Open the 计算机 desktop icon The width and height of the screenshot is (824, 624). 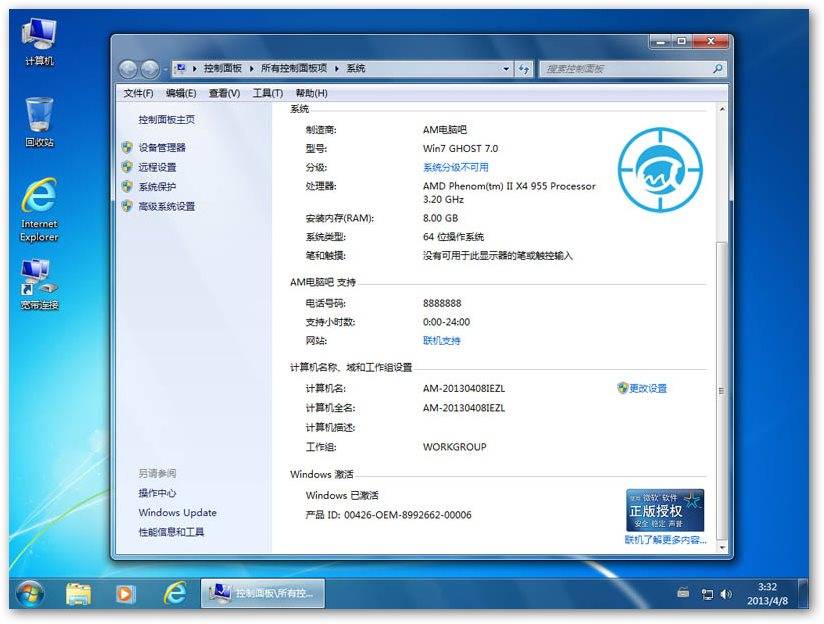coord(39,41)
